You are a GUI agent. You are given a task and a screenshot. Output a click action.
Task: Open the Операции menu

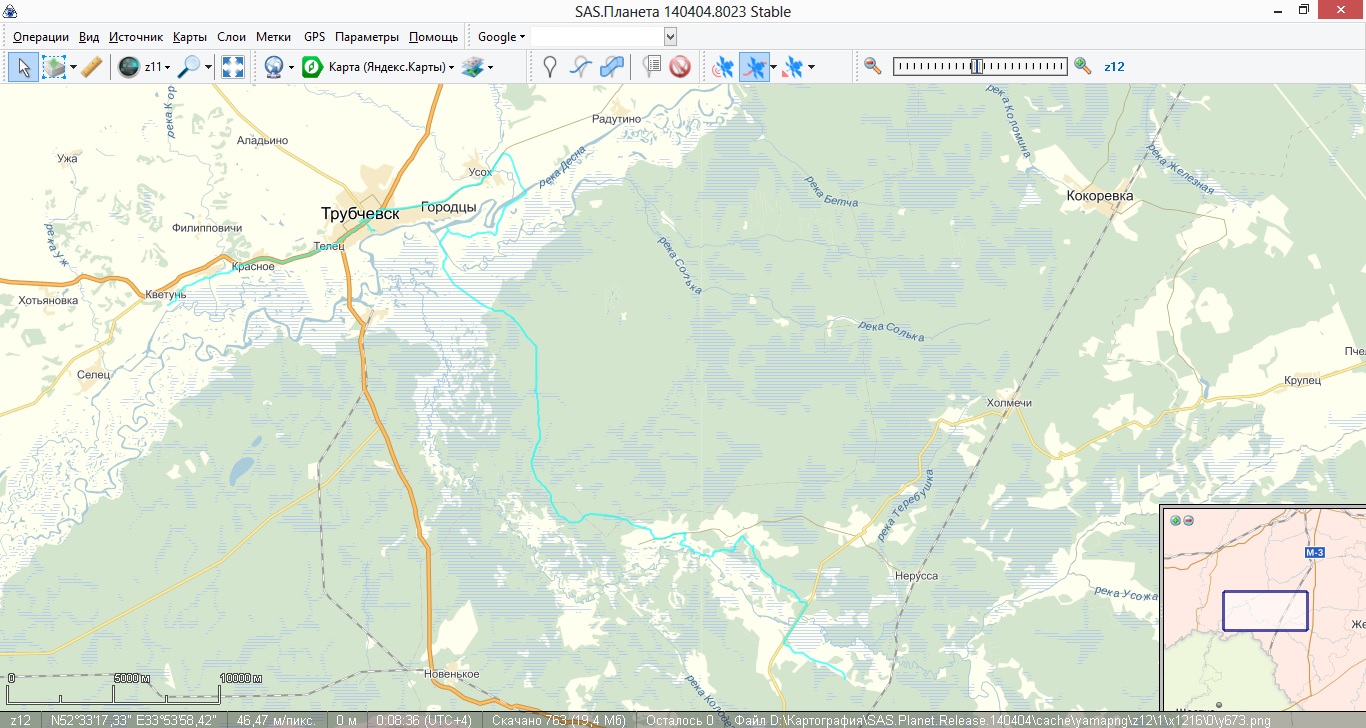[41, 37]
